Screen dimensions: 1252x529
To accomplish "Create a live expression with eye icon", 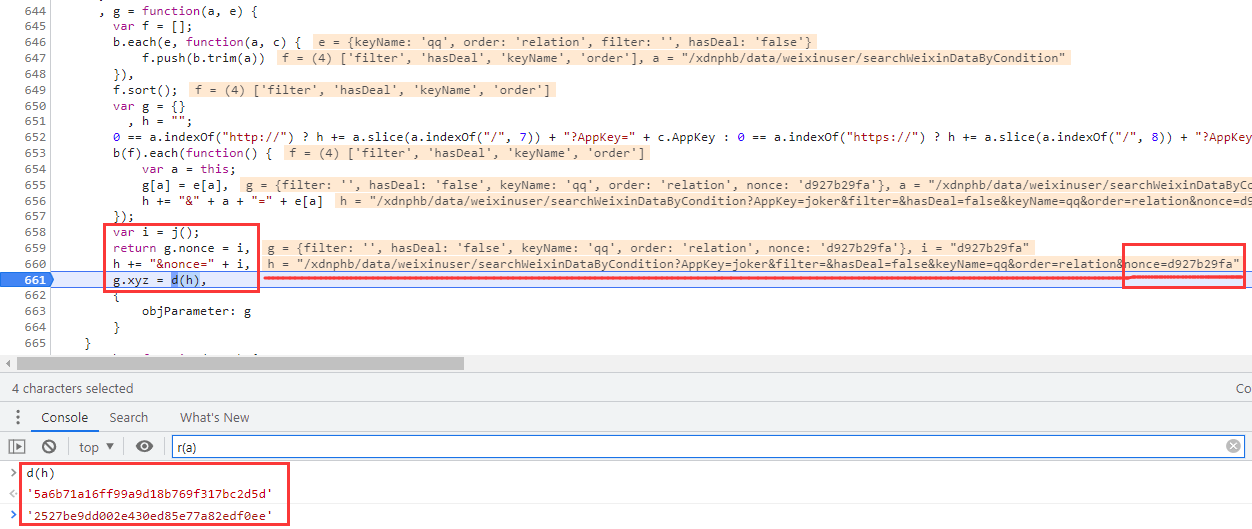I will point(144,447).
